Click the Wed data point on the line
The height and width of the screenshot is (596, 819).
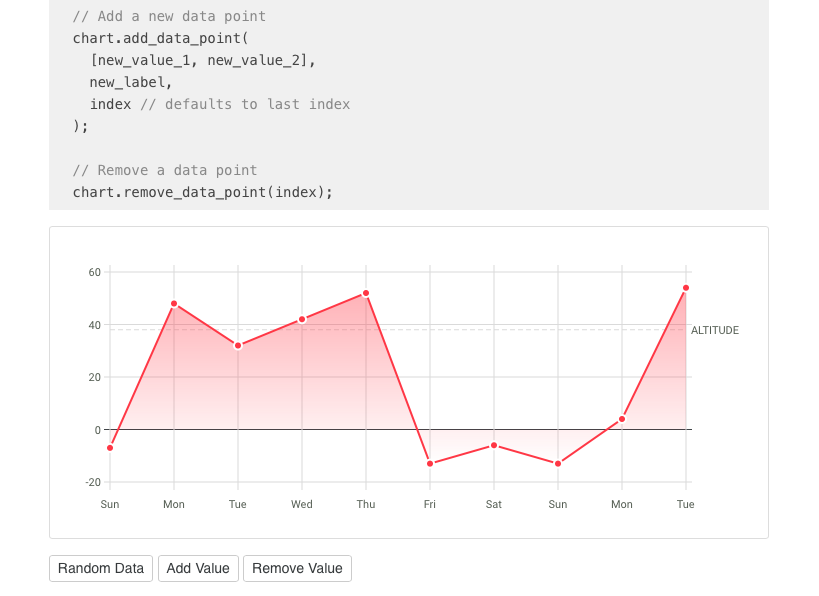[x=301, y=318]
